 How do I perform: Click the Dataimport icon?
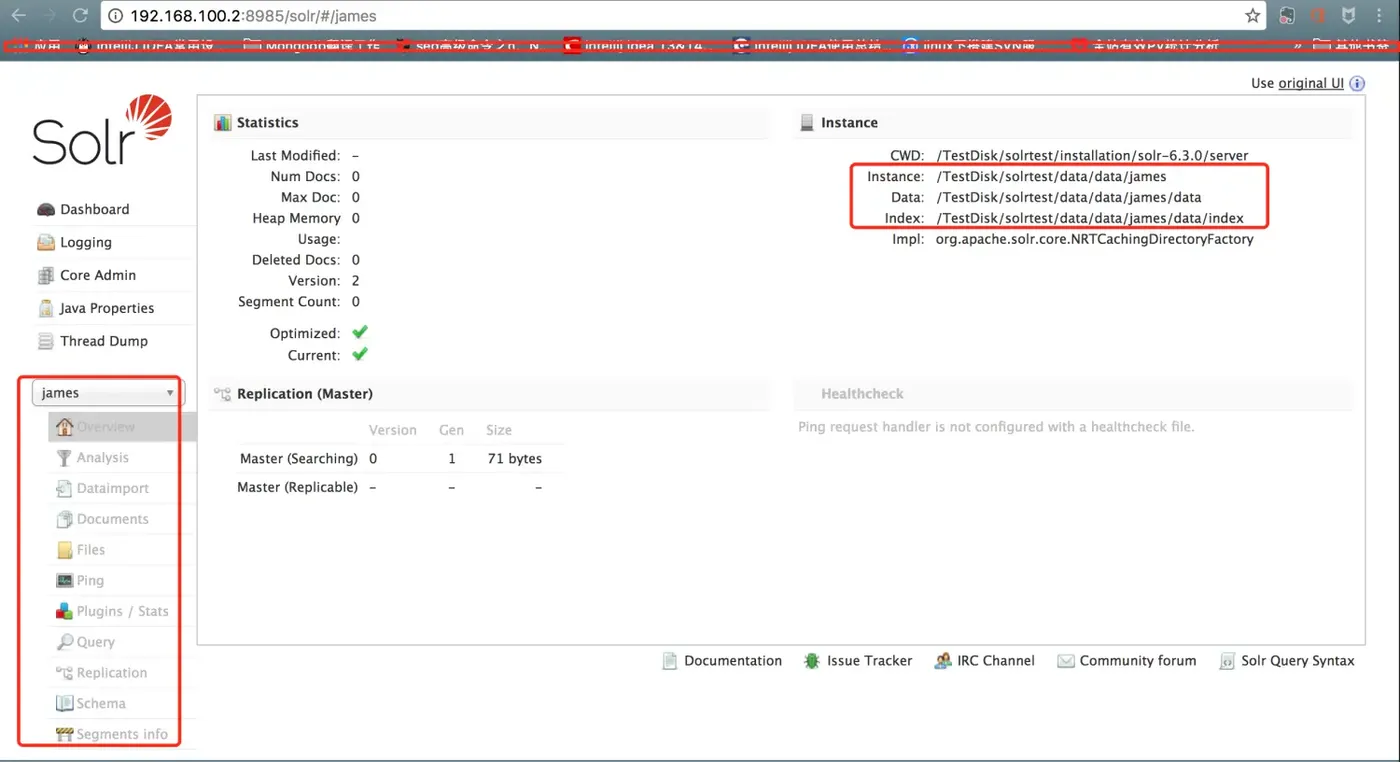pyautogui.click(x=64, y=489)
